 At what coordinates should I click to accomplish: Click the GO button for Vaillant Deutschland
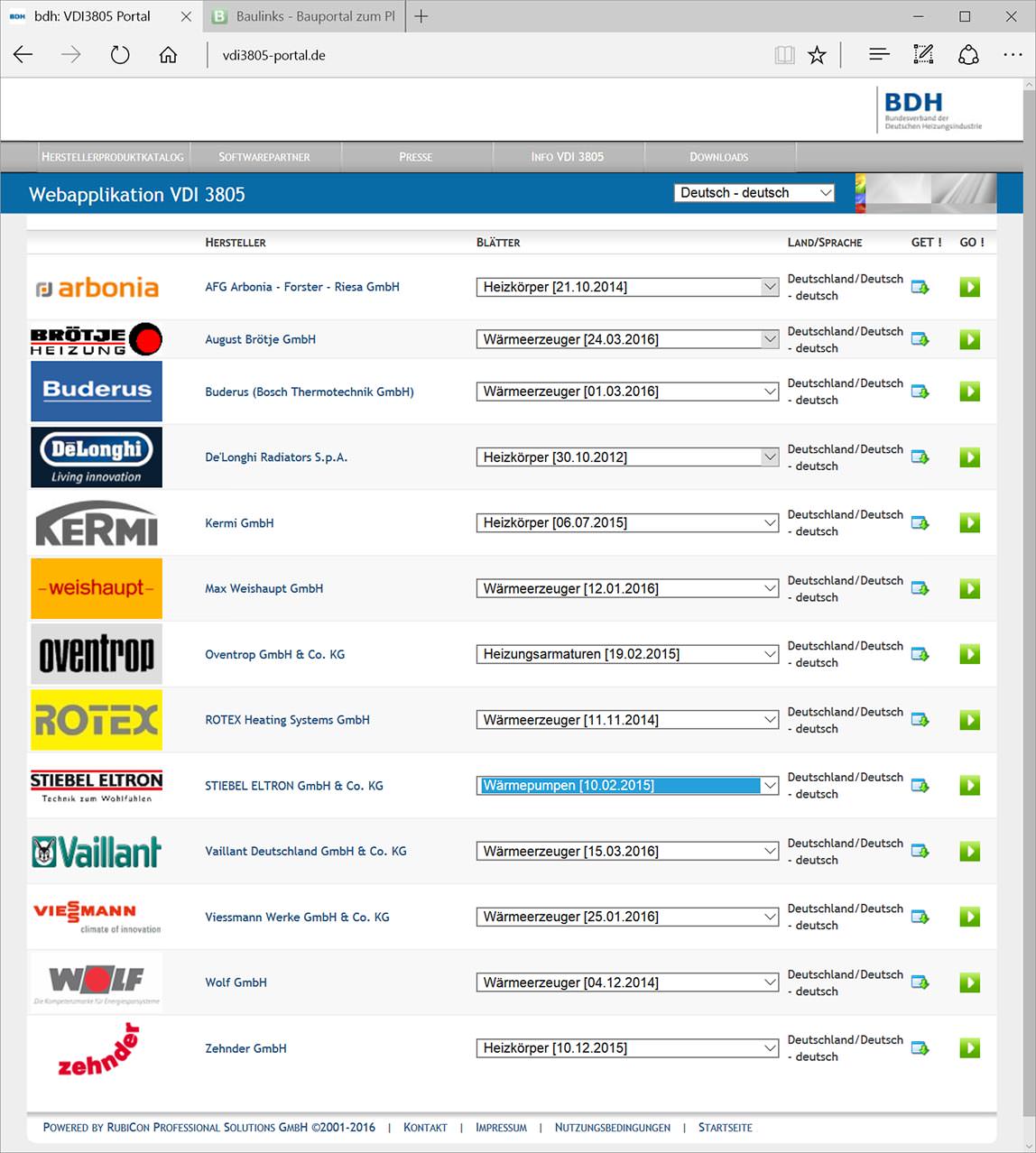969,851
